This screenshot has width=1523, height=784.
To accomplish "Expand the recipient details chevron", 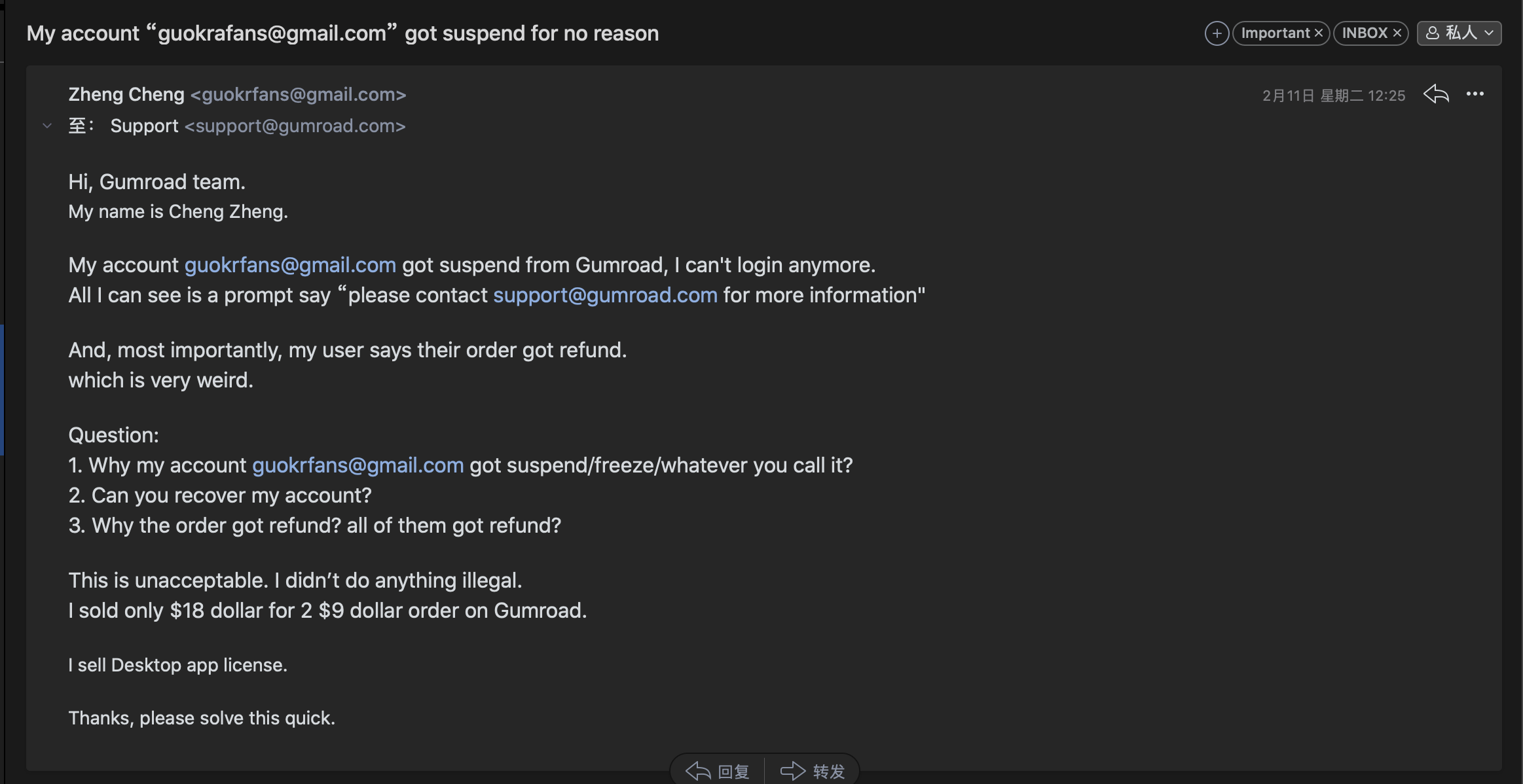I will coord(47,126).
